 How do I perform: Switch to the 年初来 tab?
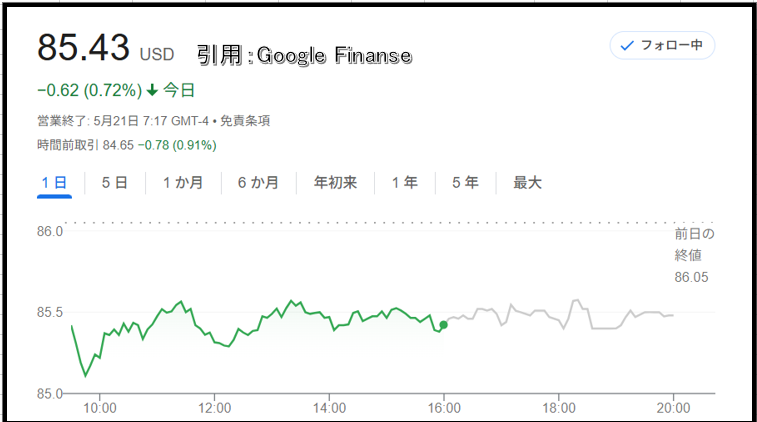tap(336, 183)
